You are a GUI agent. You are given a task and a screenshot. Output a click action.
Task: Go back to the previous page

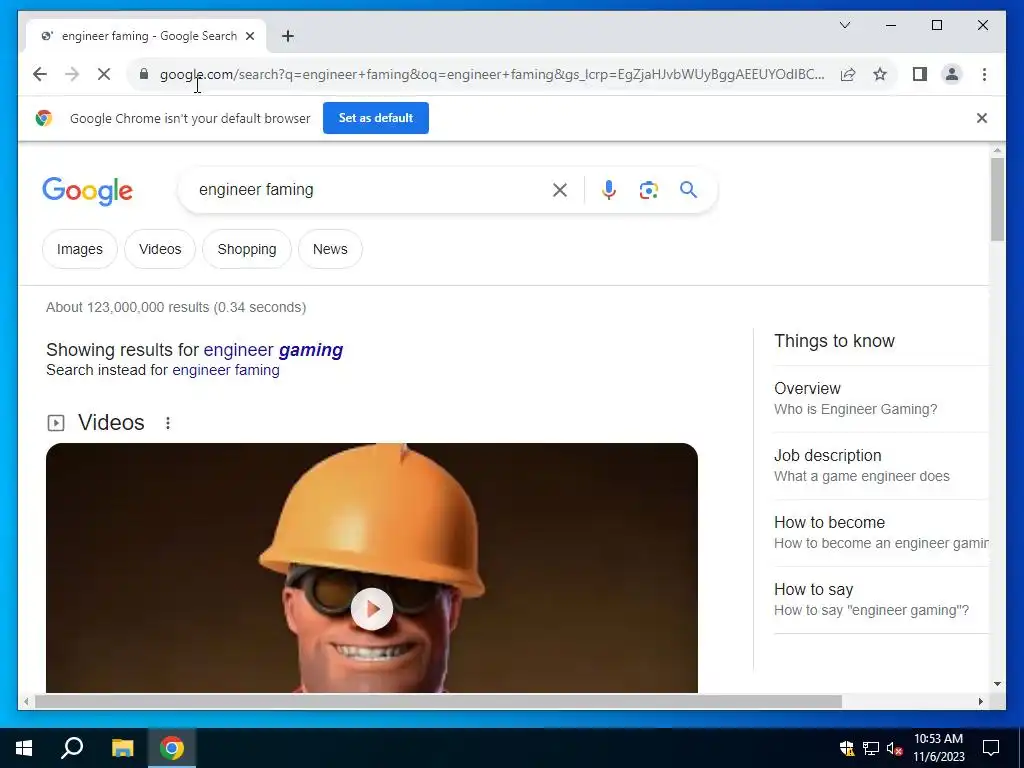(40, 74)
